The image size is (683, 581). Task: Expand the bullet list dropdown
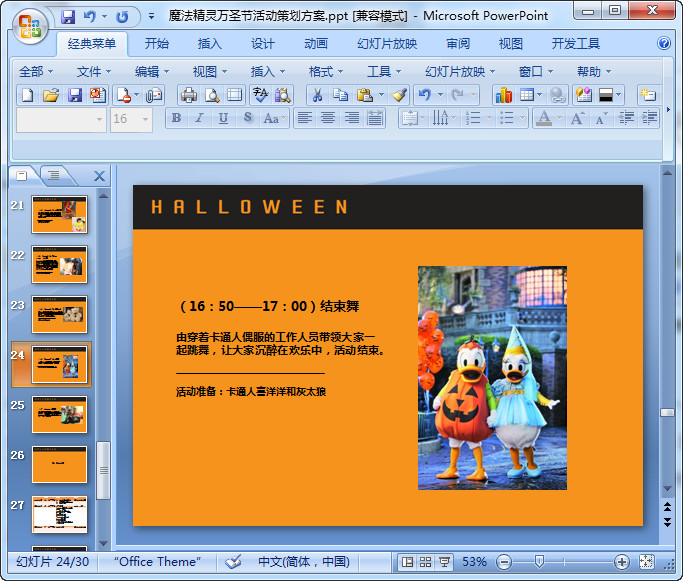tap(522, 118)
